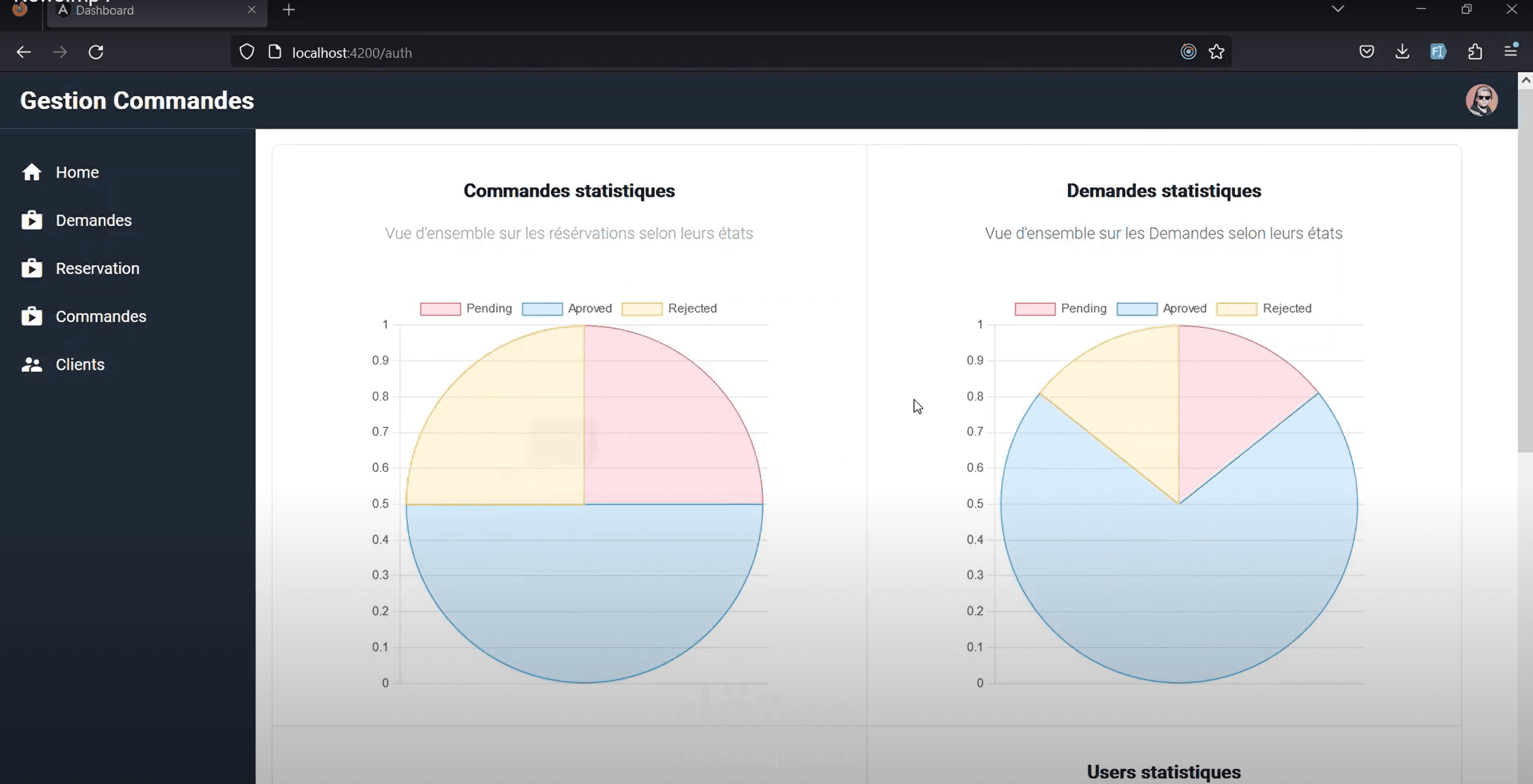The width and height of the screenshot is (1533, 784).
Task: Toggle Pending in Commandes chart legend
Action: coord(466,309)
